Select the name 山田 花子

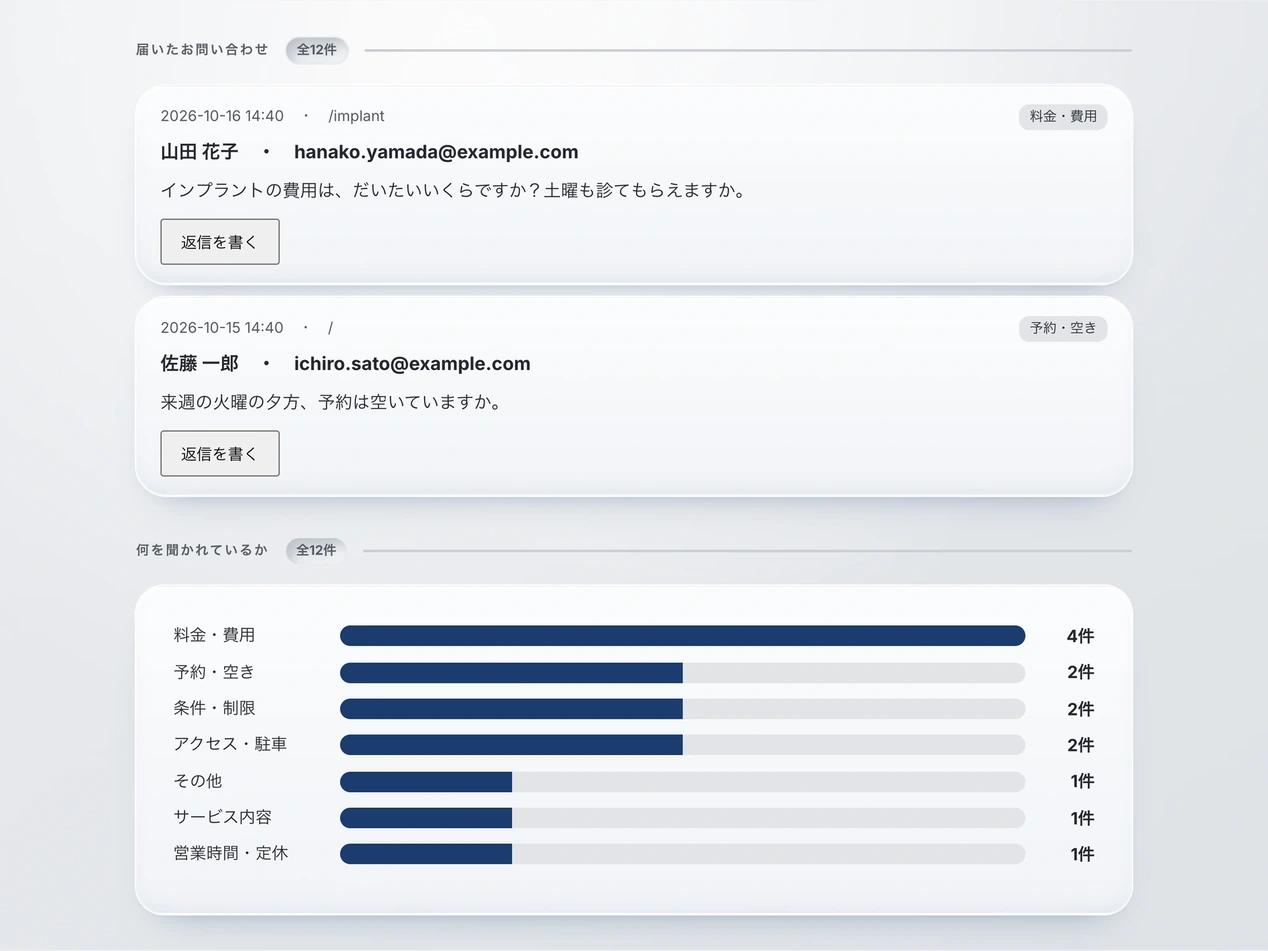coord(200,152)
